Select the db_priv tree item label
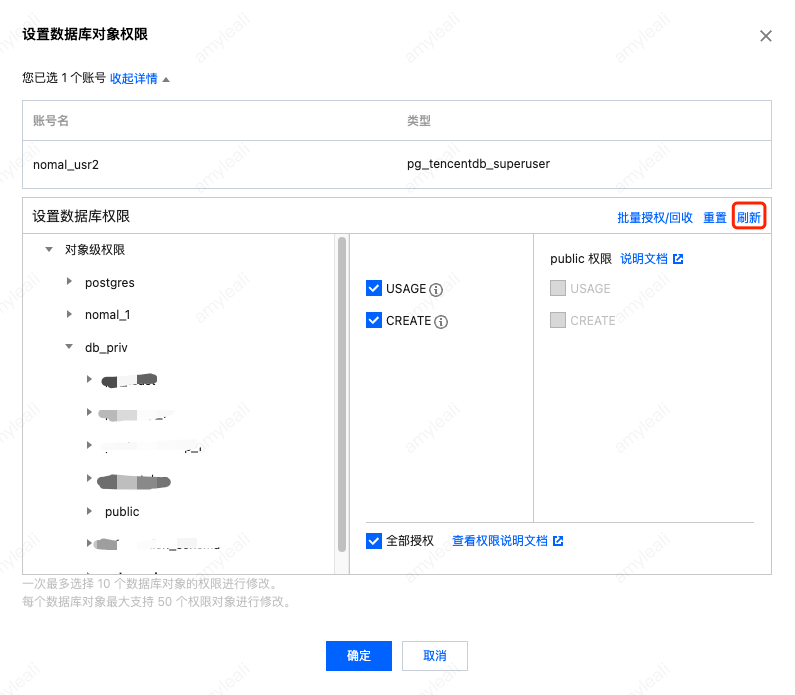 [x=106, y=348]
